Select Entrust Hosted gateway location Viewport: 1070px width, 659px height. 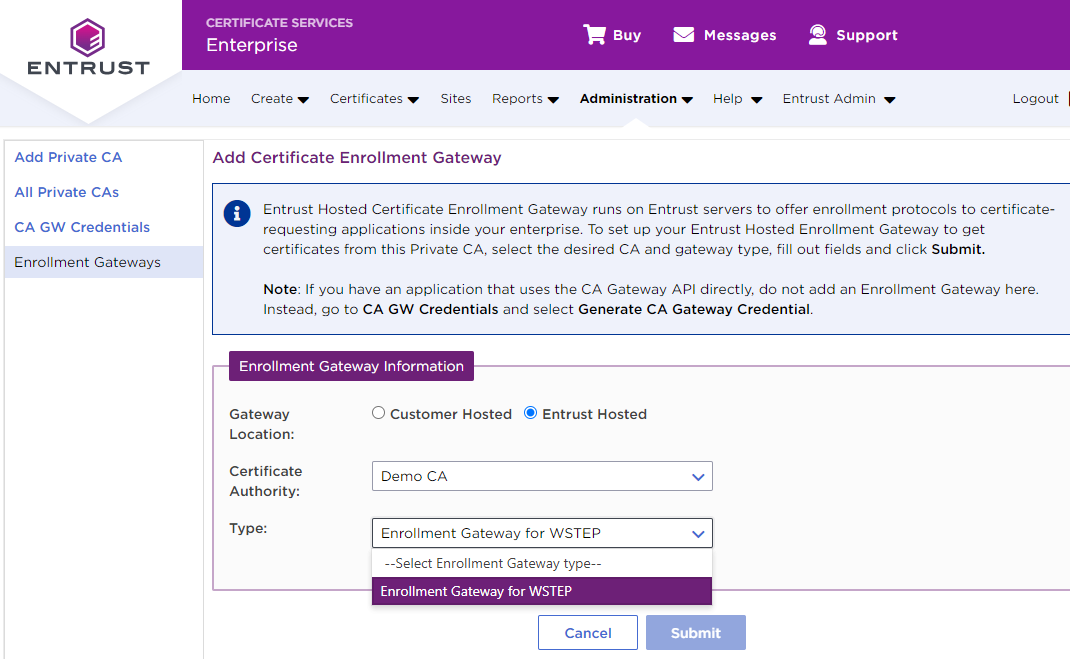(x=531, y=413)
